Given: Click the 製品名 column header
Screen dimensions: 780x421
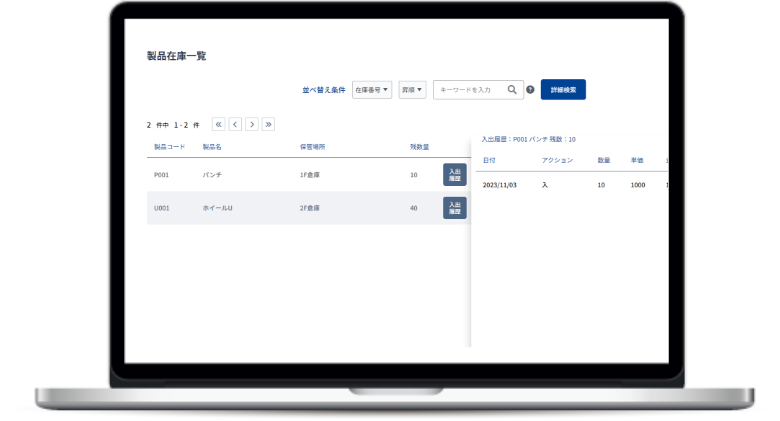Looking at the screenshot, I should coord(212,147).
